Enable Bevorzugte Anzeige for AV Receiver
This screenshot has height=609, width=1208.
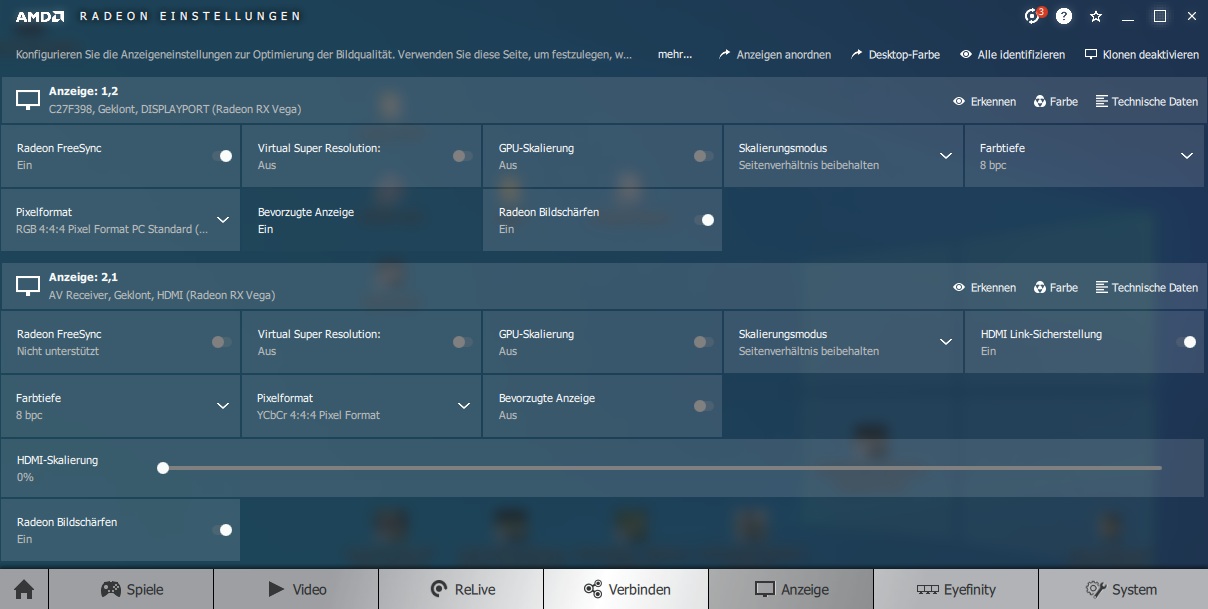(x=704, y=406)
